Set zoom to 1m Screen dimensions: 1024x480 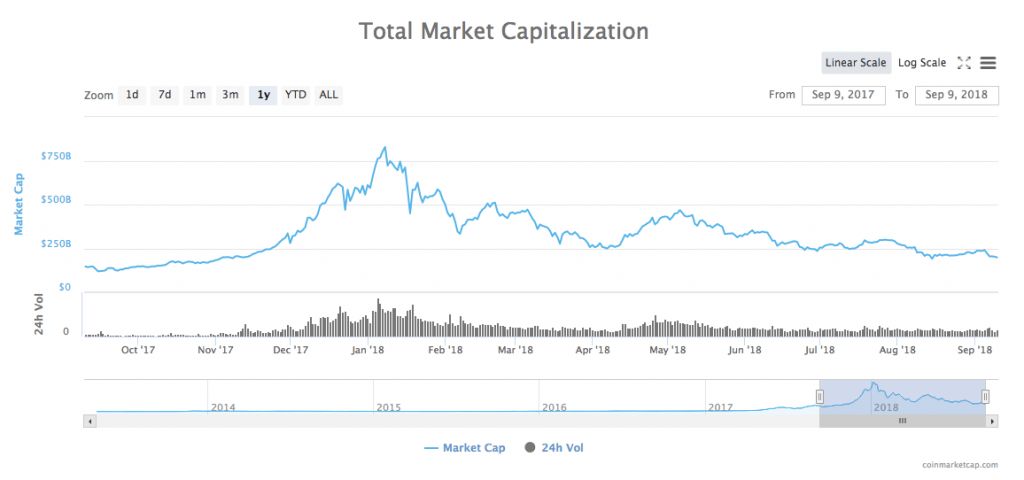pyautogui.click(x=198, y=95)
